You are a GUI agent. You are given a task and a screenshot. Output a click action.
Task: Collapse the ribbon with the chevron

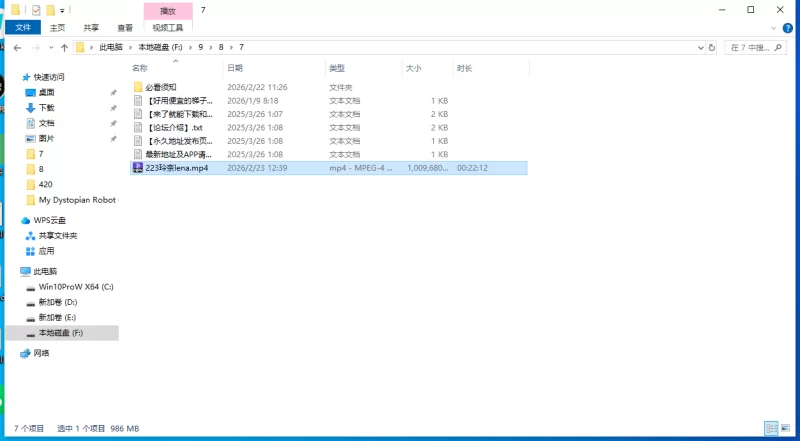tap(773, 28)
